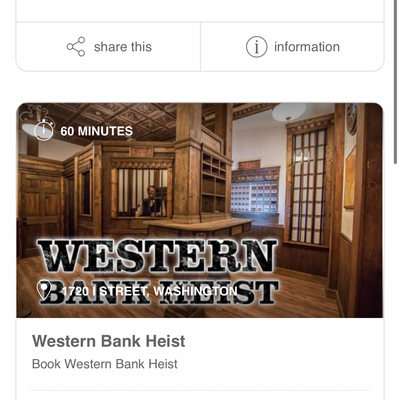Click the circled 'i' information icon
Screen dimensions: 400x400
[256, 47]
